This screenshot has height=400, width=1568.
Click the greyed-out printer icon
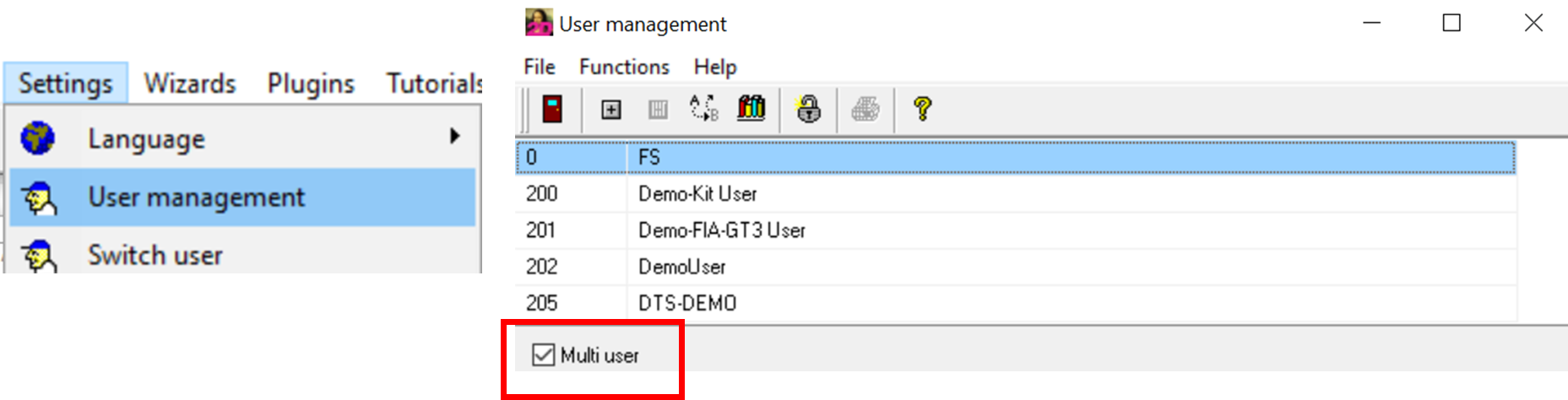coord(865,110)
